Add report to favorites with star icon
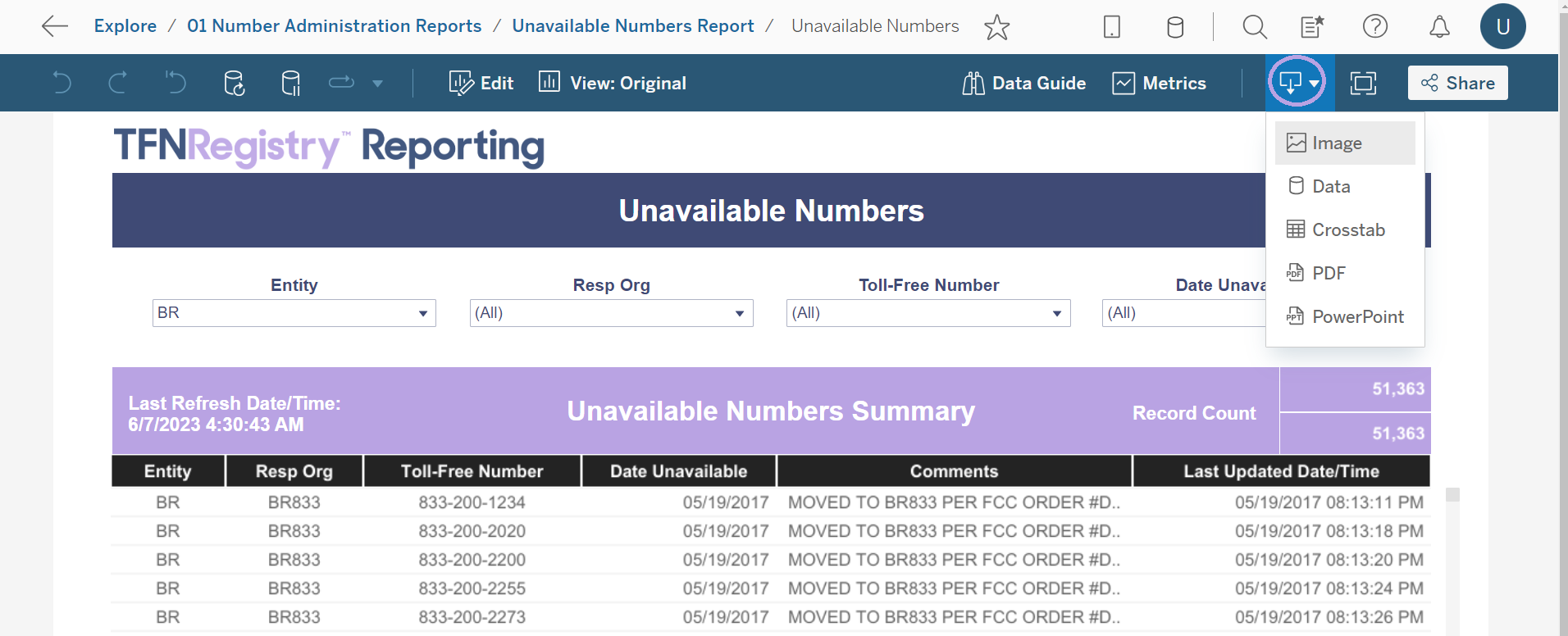The height and width of the screenshot is (636, 1568). [996, 27]
